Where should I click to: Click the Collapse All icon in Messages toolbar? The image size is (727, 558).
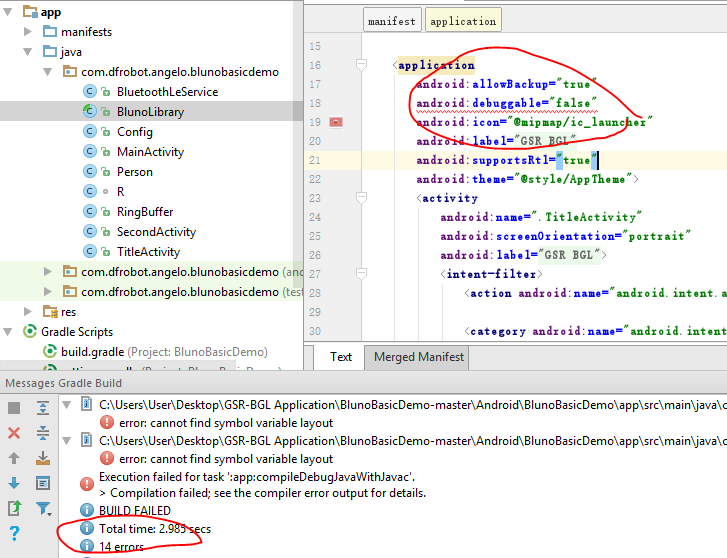coord(43,433)
